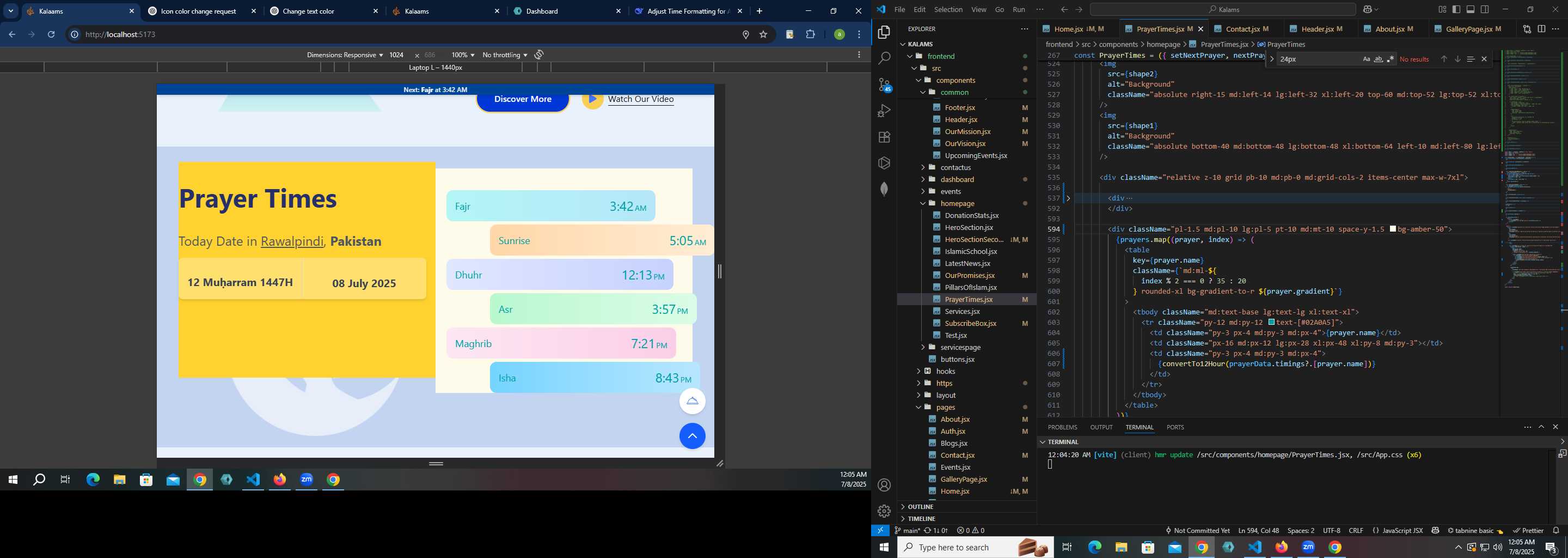Open the Chrome Extensions puzzle icon
Image resolution: width=1568 pixels, height=558 pixels.
810,35
